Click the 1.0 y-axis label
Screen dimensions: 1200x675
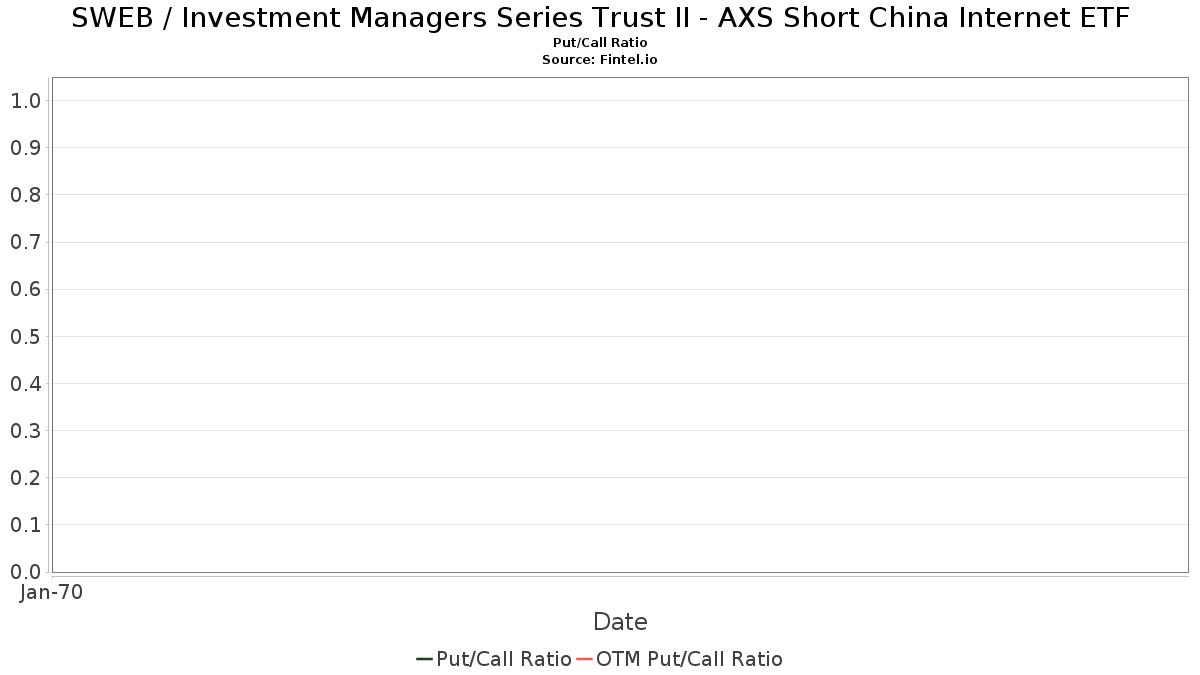[25, 101]
